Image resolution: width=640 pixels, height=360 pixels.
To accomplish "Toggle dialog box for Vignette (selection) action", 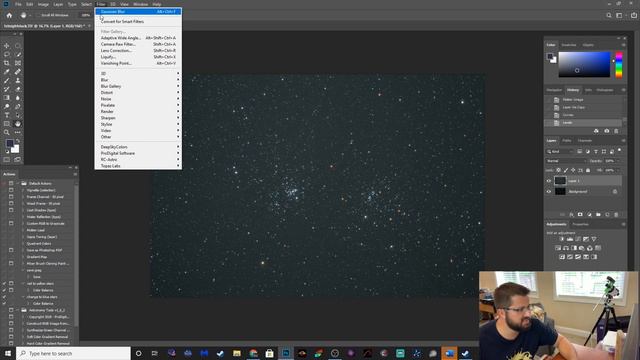I will [11, 190].
